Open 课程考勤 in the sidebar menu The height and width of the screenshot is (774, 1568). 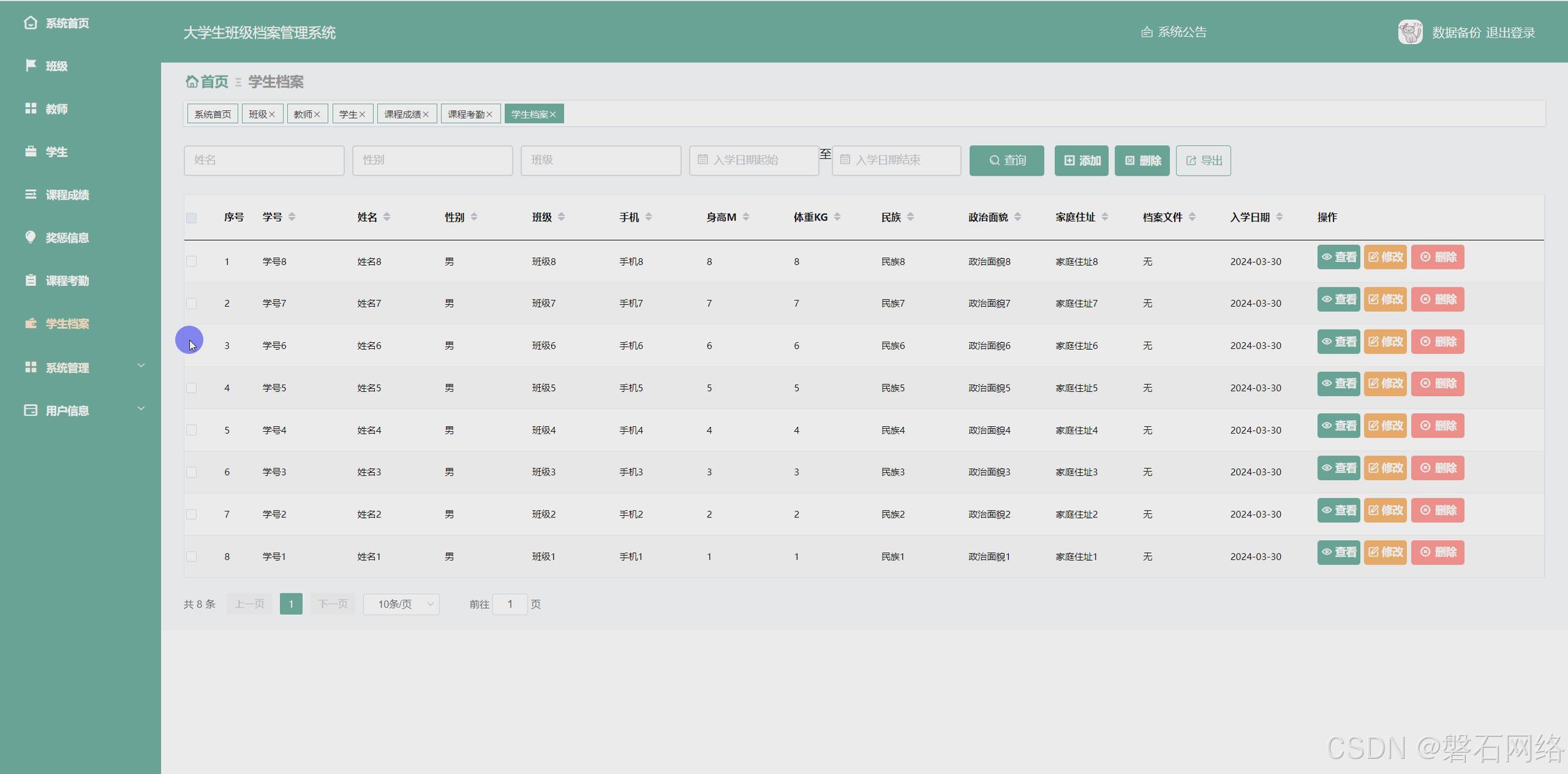click(67, 280)
